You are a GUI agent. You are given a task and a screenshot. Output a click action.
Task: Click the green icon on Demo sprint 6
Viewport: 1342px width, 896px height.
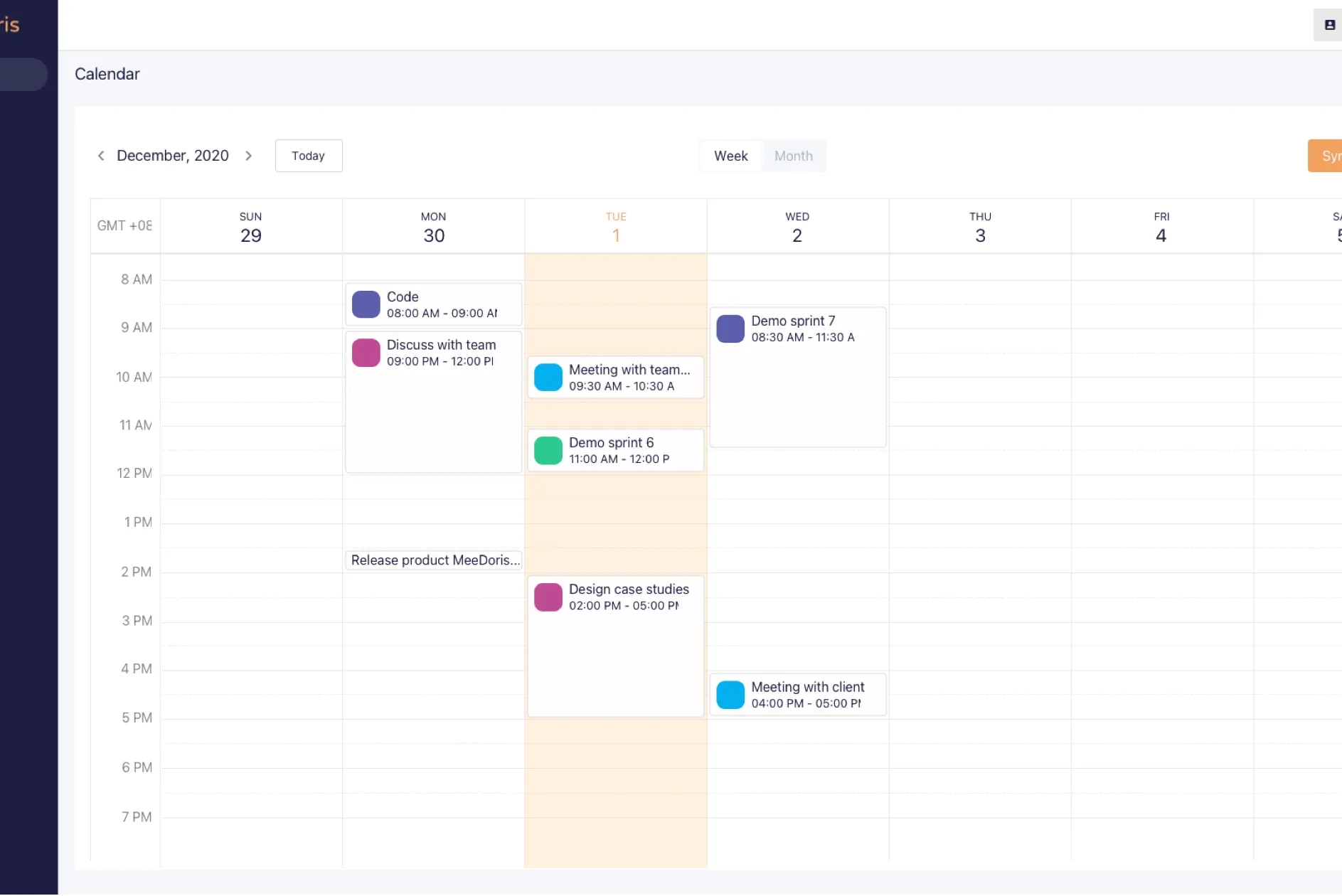(x=548, y=450)
